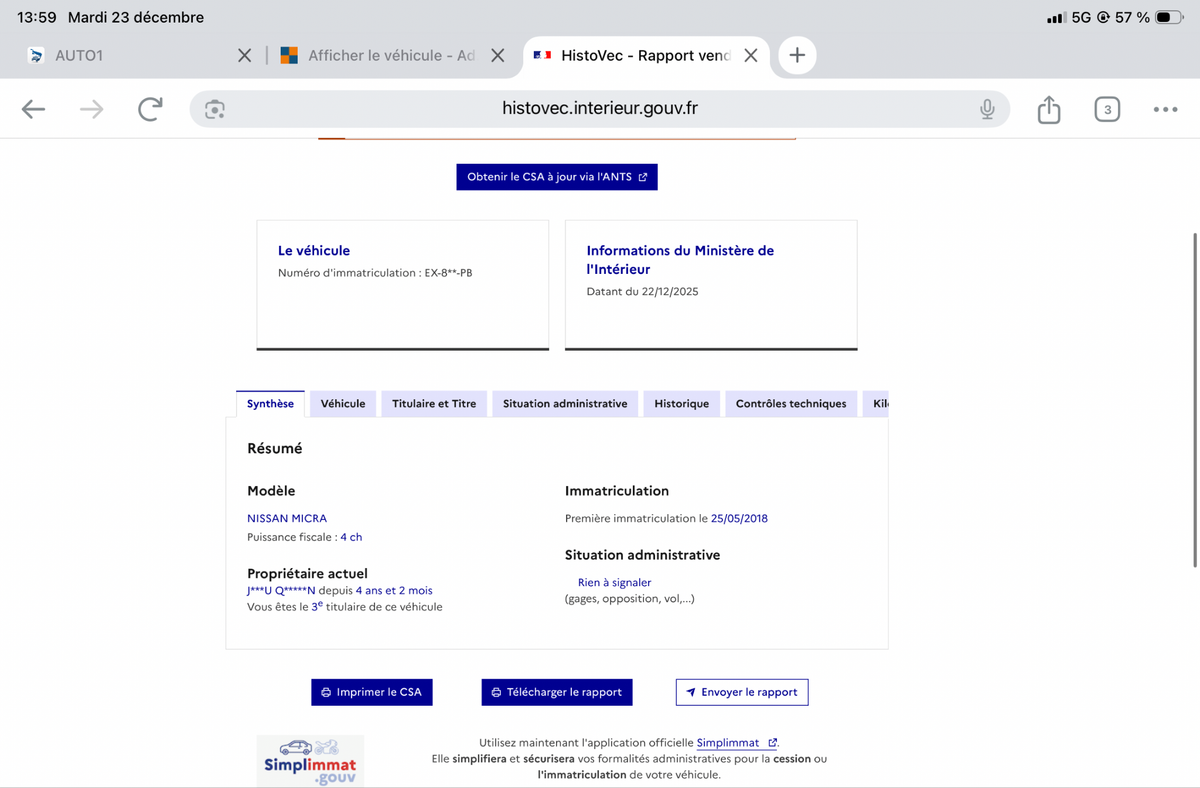Click the back navigation arrow
This screenshot has width=1200, height=788.
33,109
